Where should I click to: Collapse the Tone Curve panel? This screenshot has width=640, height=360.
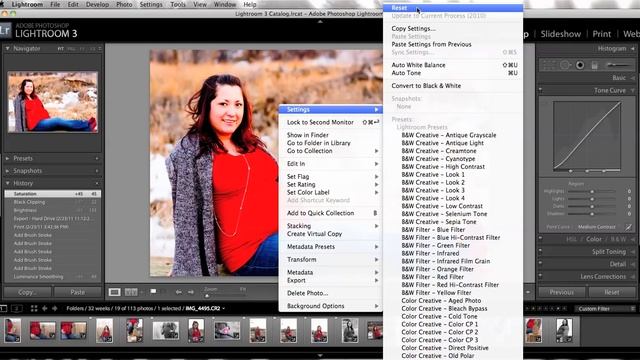pyautogui.click(x=633, y=90)
